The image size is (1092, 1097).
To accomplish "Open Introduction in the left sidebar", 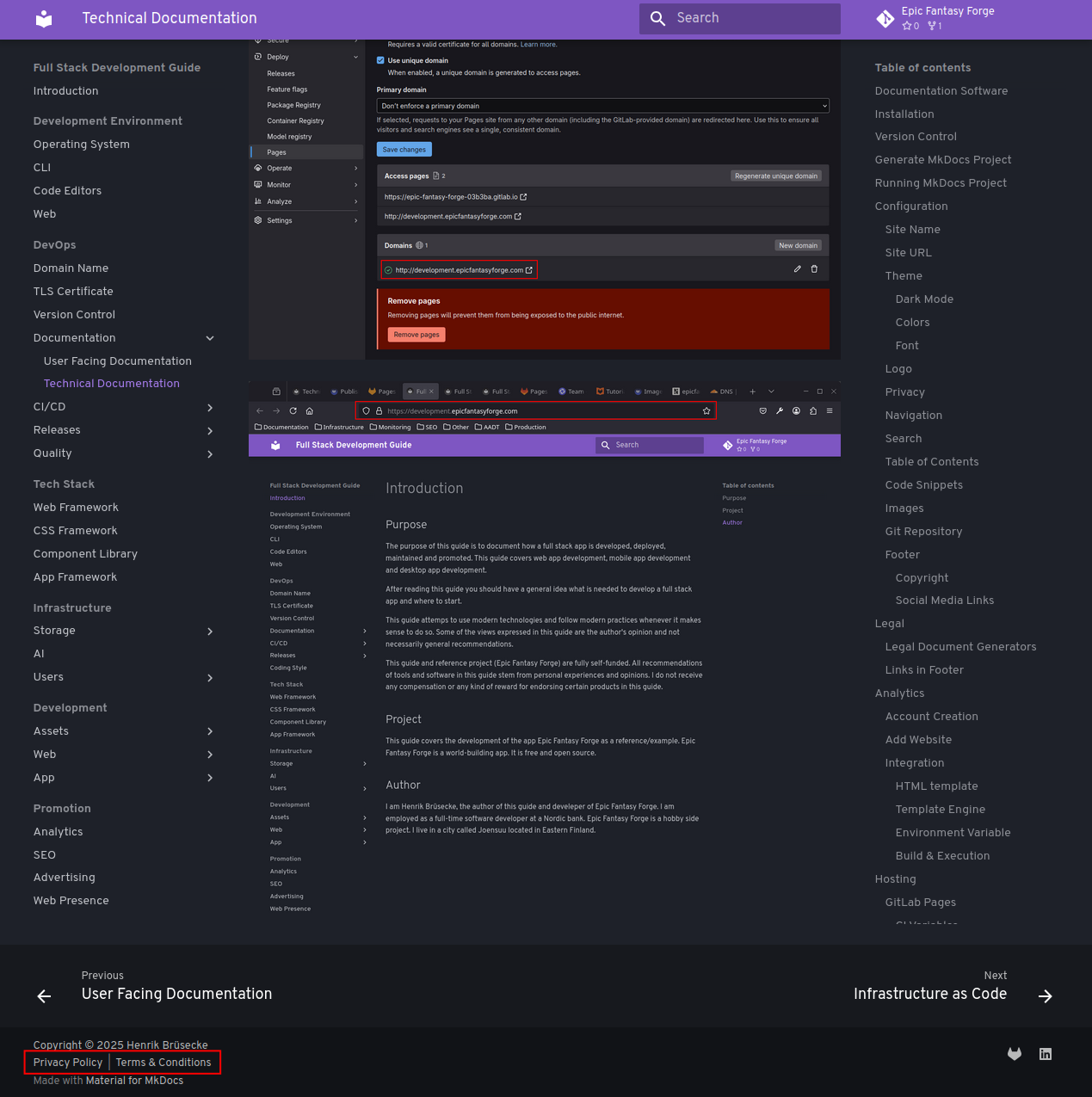I will [x=65, y=91].
